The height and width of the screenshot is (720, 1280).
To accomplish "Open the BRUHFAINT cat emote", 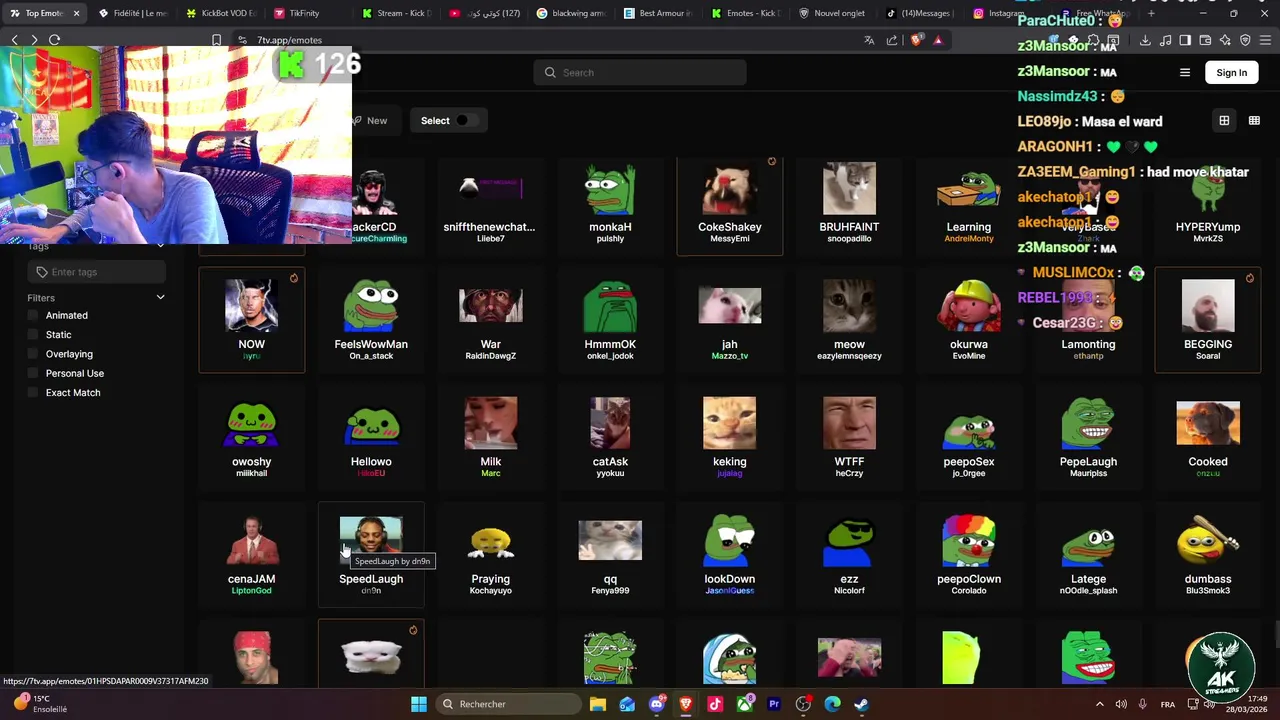I will 849,205.
